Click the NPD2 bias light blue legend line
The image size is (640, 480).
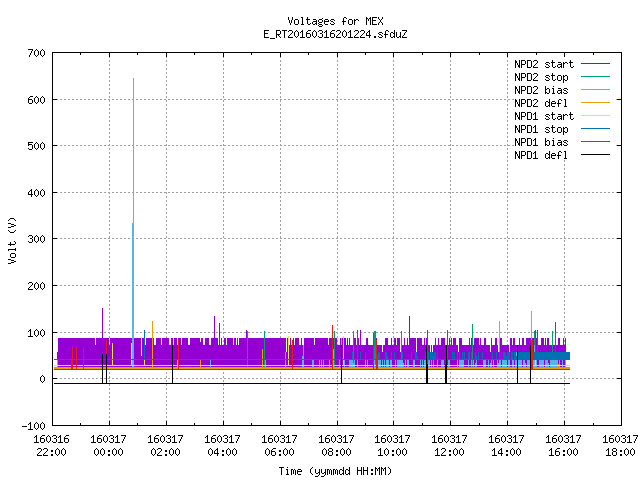point(595,90)
